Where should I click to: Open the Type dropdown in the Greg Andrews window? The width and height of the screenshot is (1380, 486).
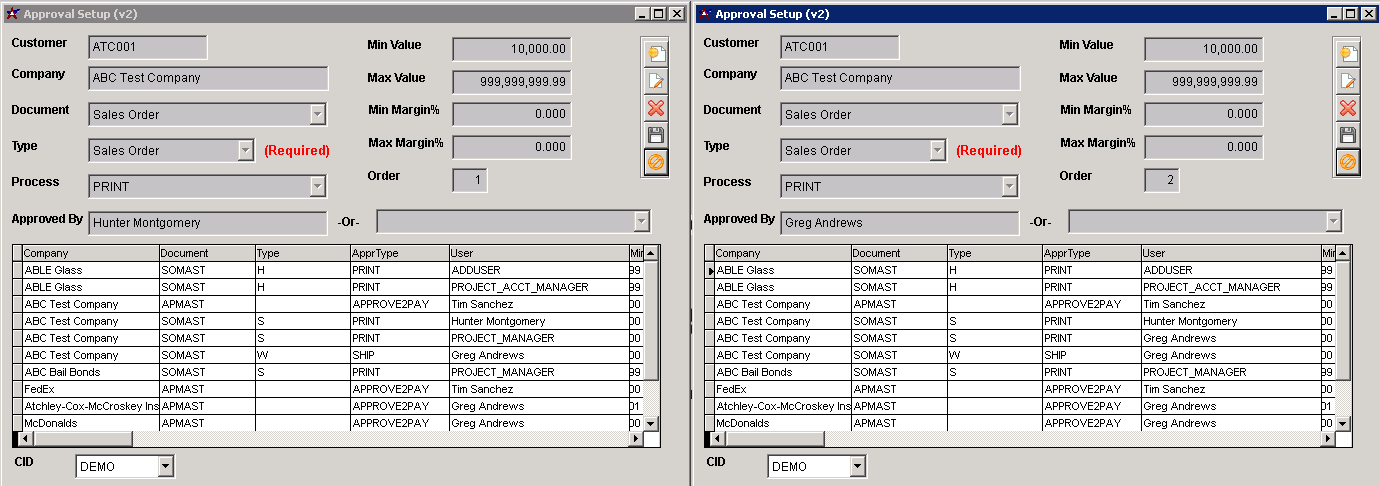(937, 150)
